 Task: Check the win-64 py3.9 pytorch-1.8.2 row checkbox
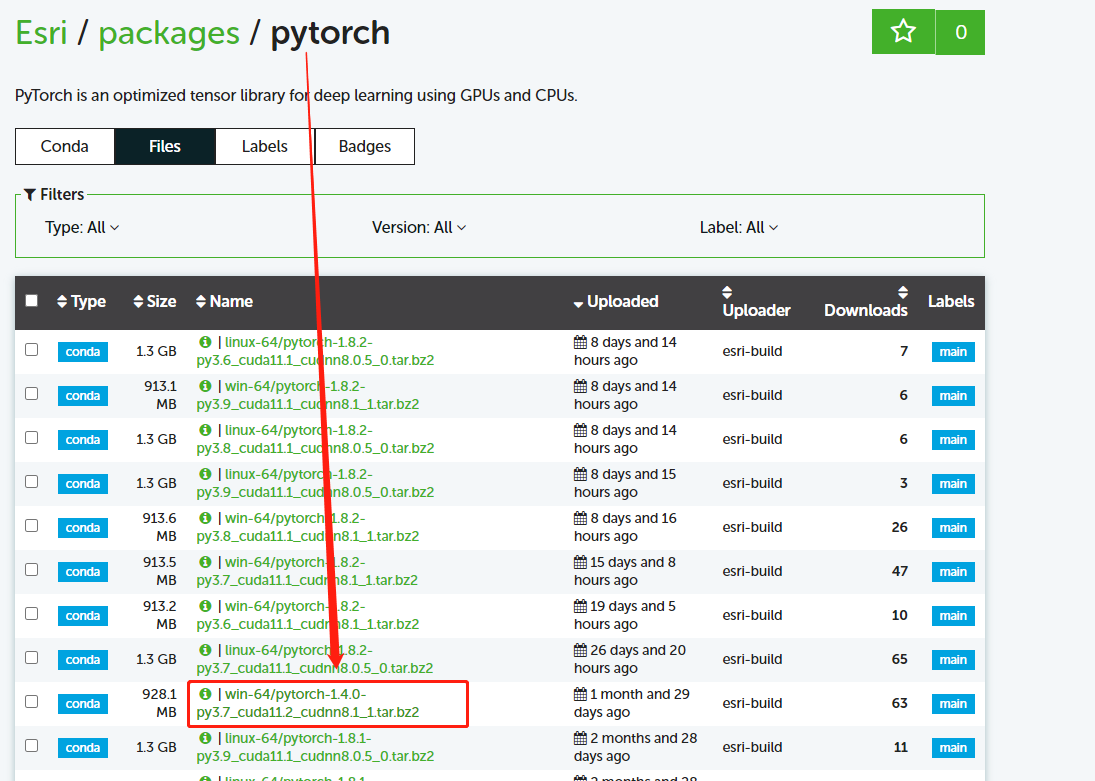31,393
